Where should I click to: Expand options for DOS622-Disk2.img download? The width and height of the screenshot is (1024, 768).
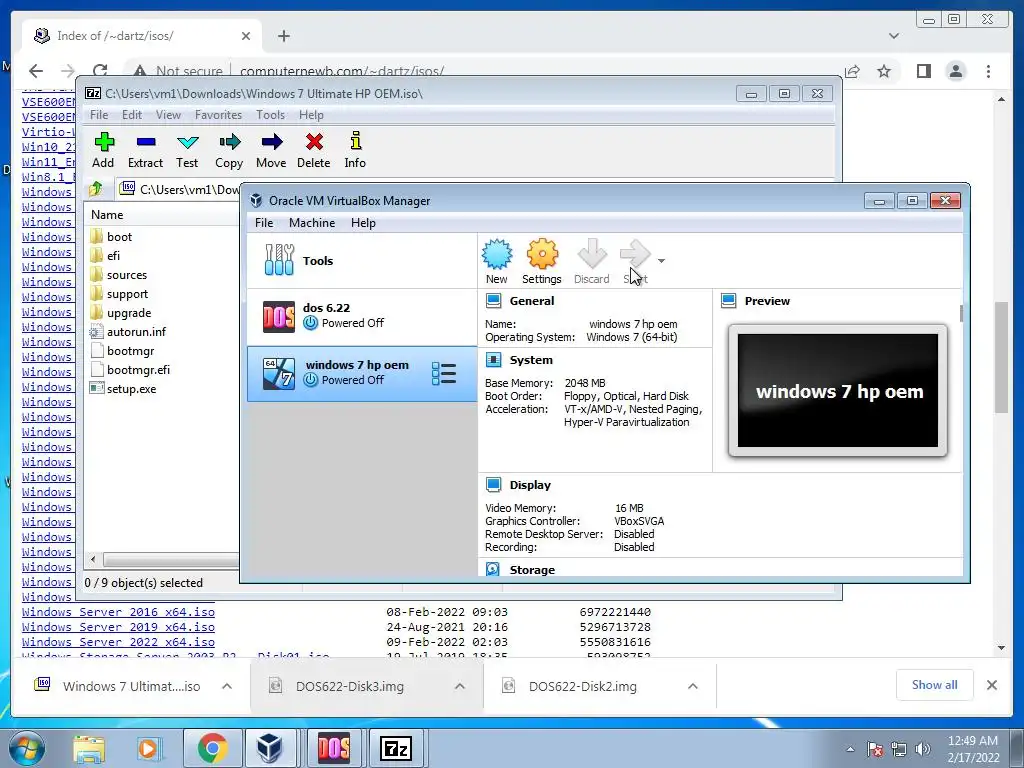[x=693, y=686]
